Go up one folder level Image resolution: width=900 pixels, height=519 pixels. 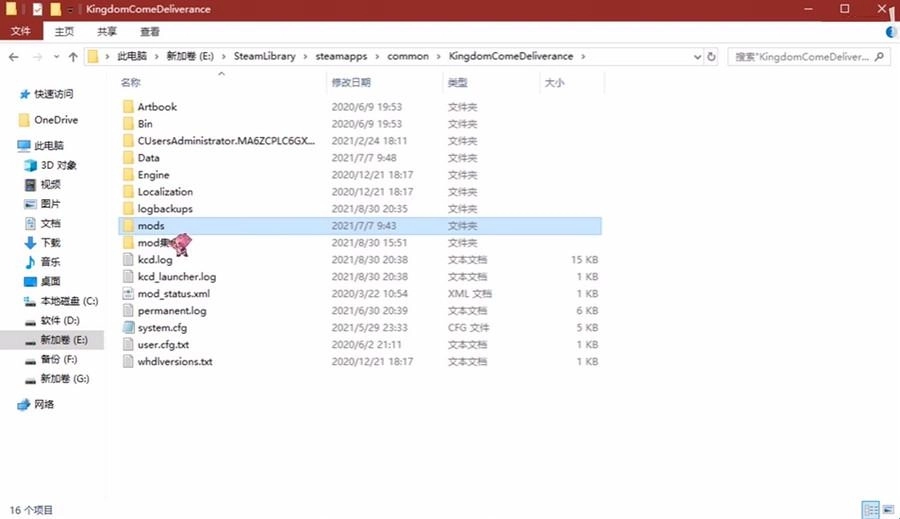71,57
